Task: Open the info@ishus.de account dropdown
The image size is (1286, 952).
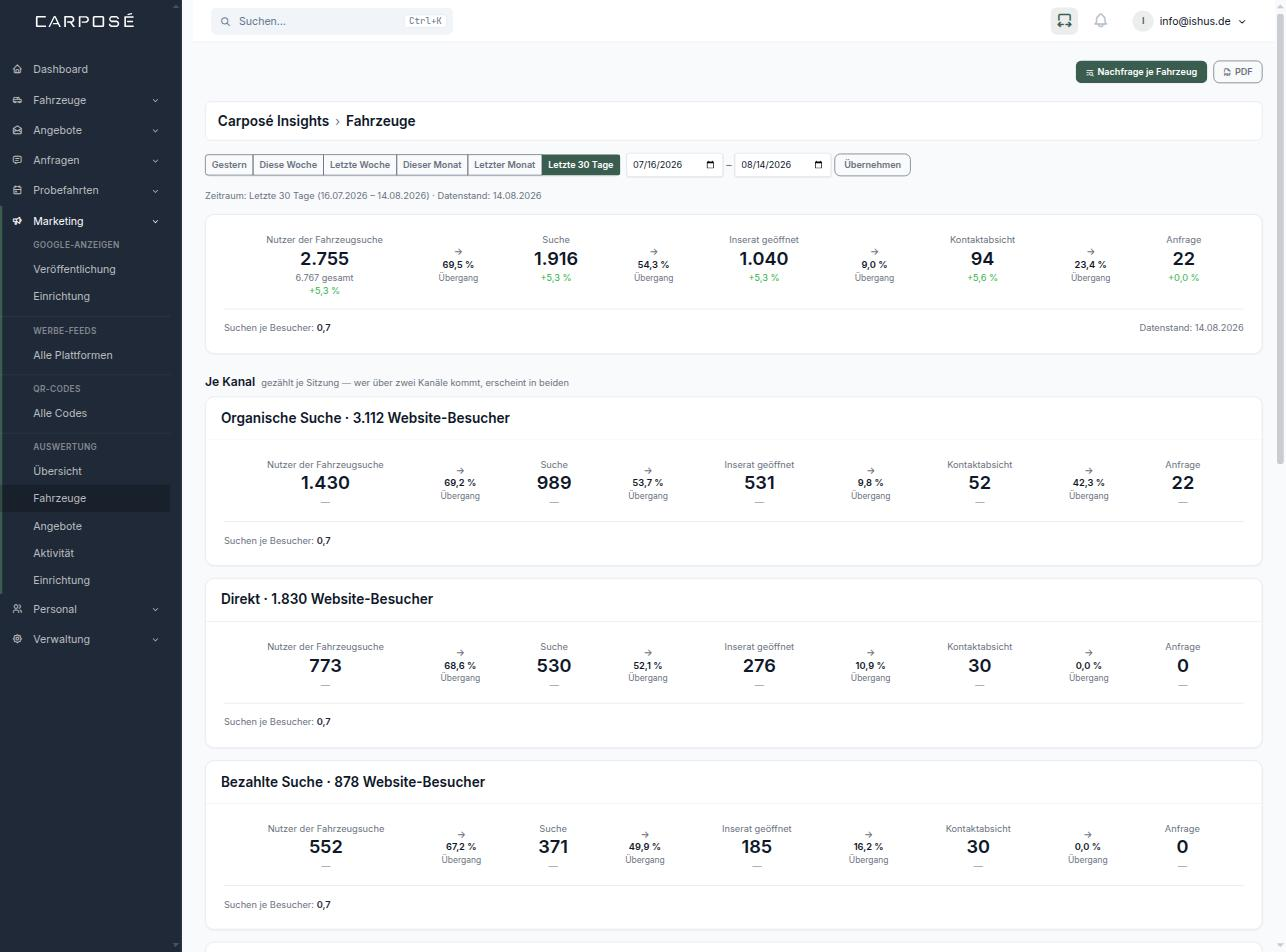Action: pyautogui.click(x=1190, y=21)
